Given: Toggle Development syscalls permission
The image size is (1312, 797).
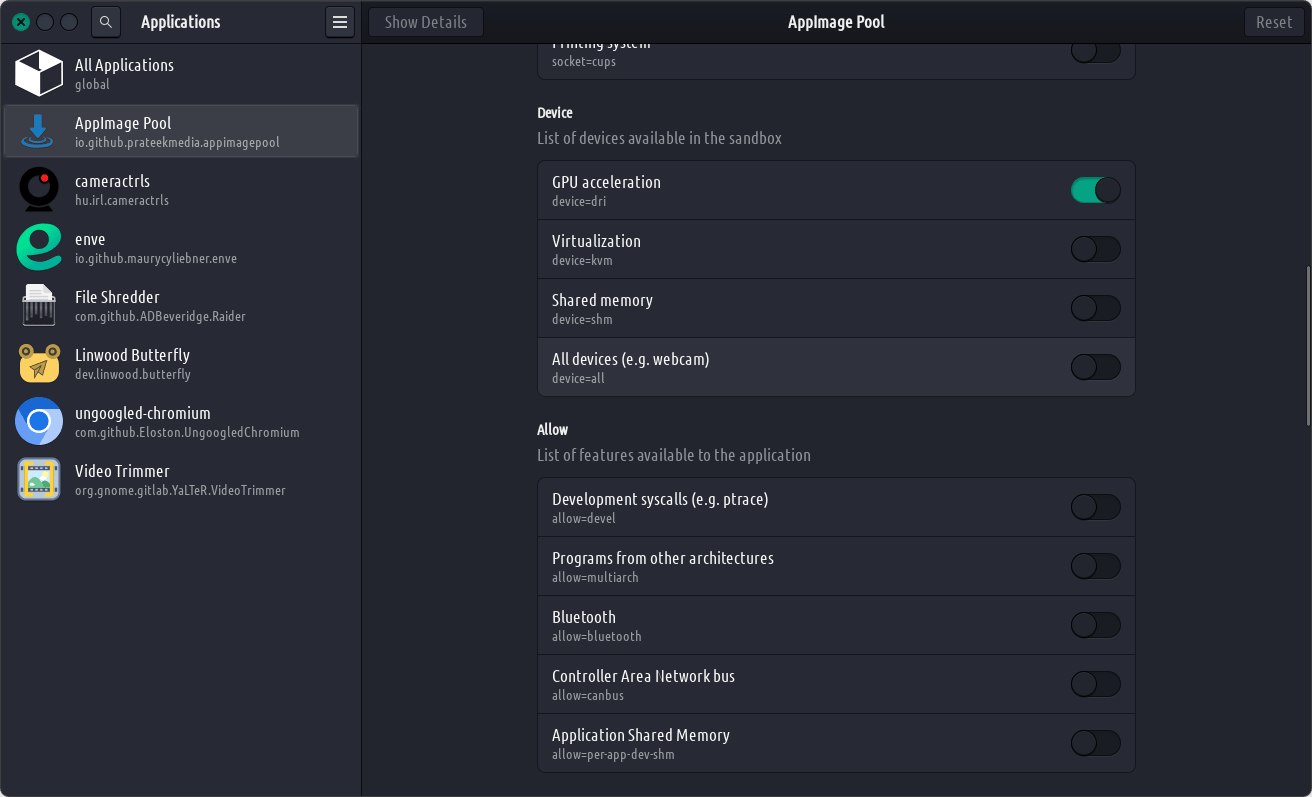Looking at the screenshot, I should point(1095,507).
